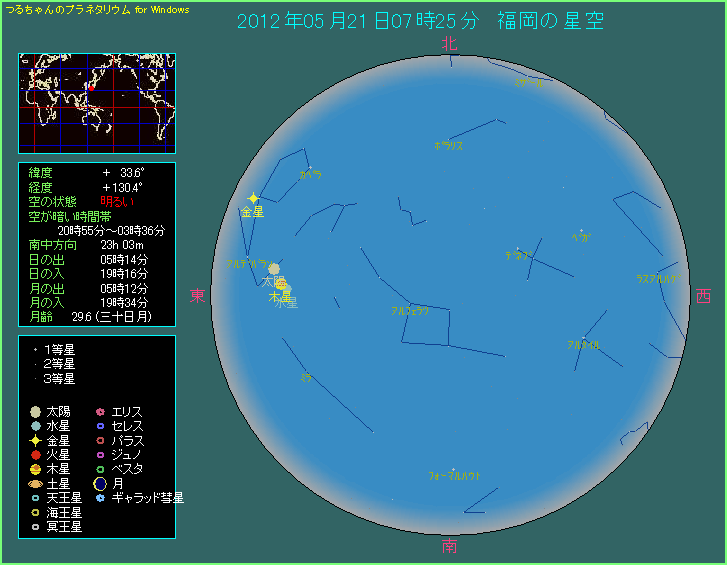Screen dimensions: 727x565
Task: Click the Polaris (ポラリス) star label
Action: coord(448,145)
